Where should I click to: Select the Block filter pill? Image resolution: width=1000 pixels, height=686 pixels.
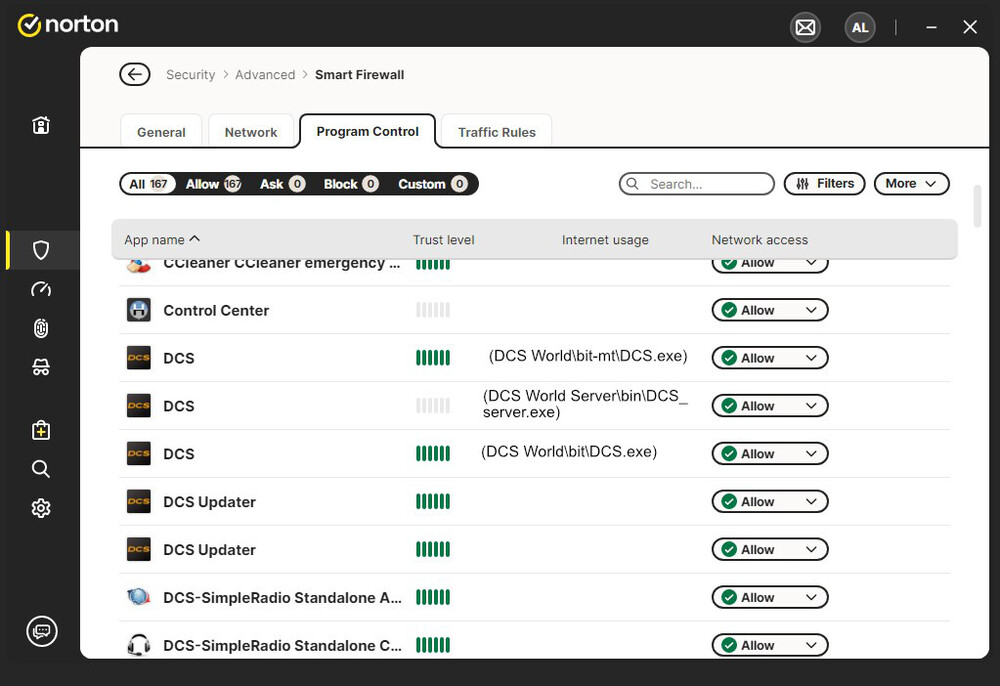[350, 184]
